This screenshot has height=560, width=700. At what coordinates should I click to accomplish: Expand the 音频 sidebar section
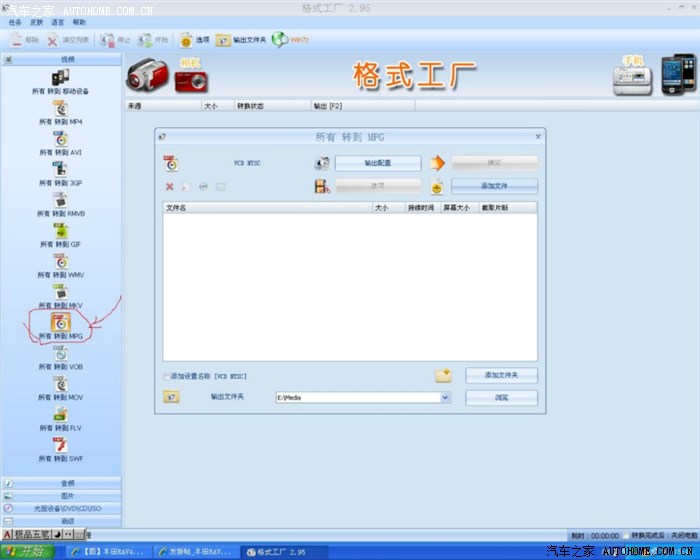tap(61, 483)
